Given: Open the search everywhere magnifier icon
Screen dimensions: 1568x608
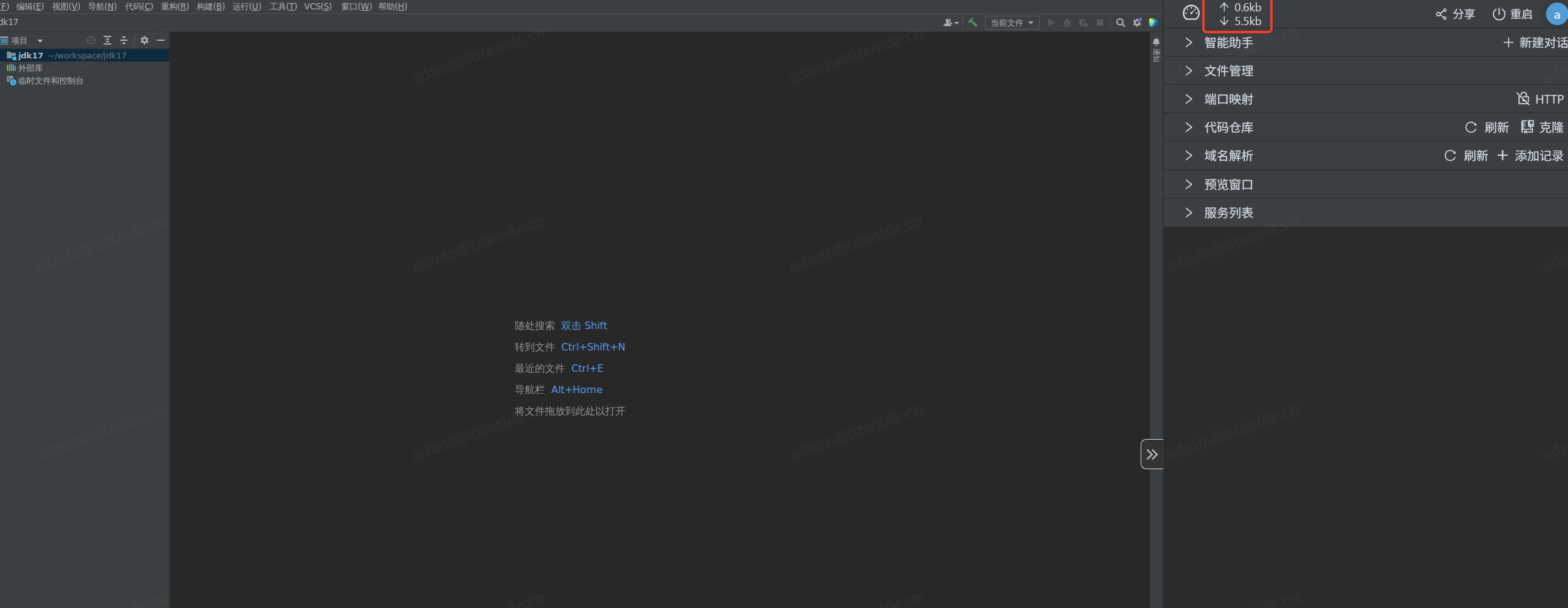Looking at the screenshot, I should [1120, 23].
